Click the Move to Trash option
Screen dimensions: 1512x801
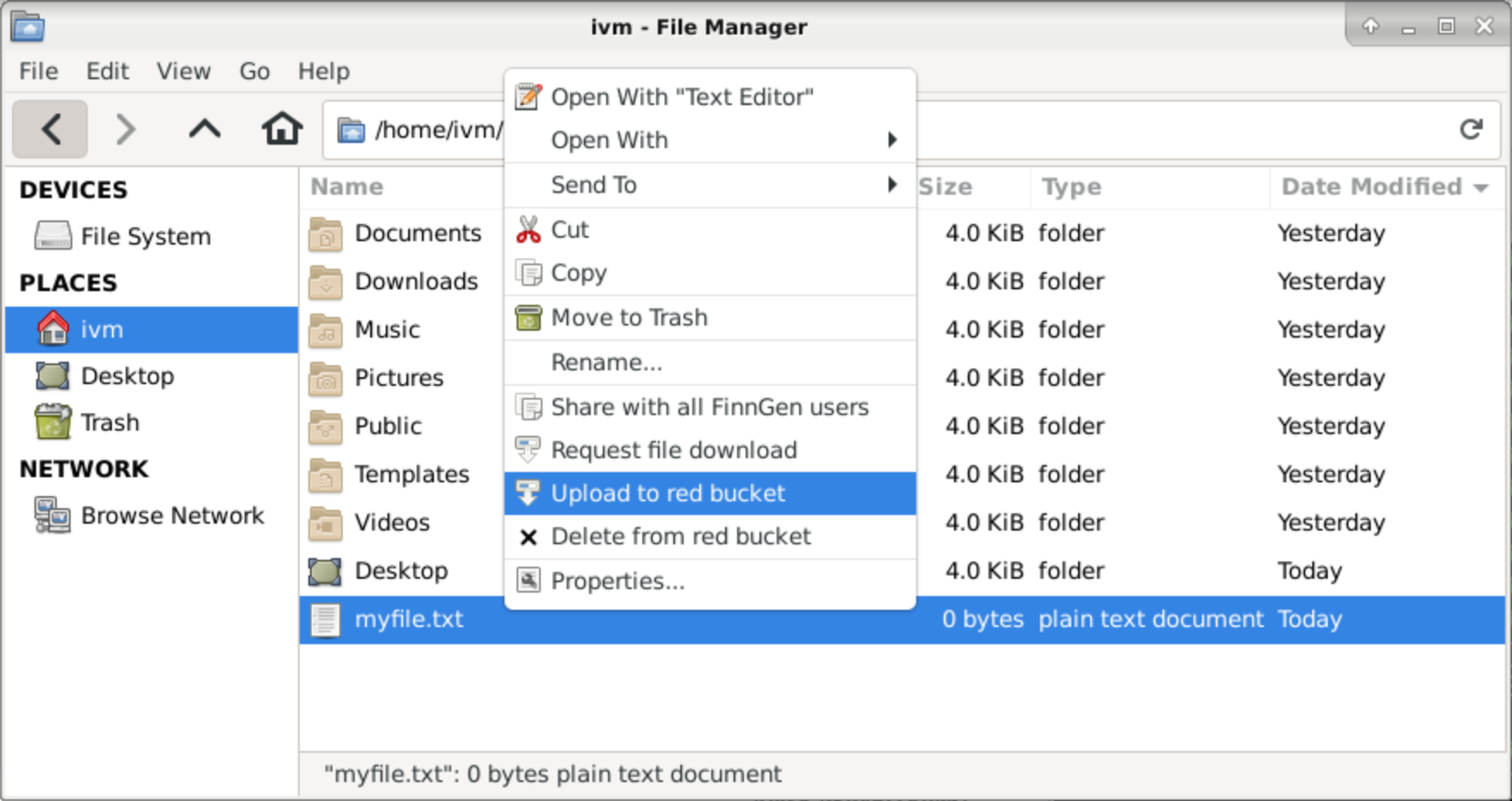point(629,318)
